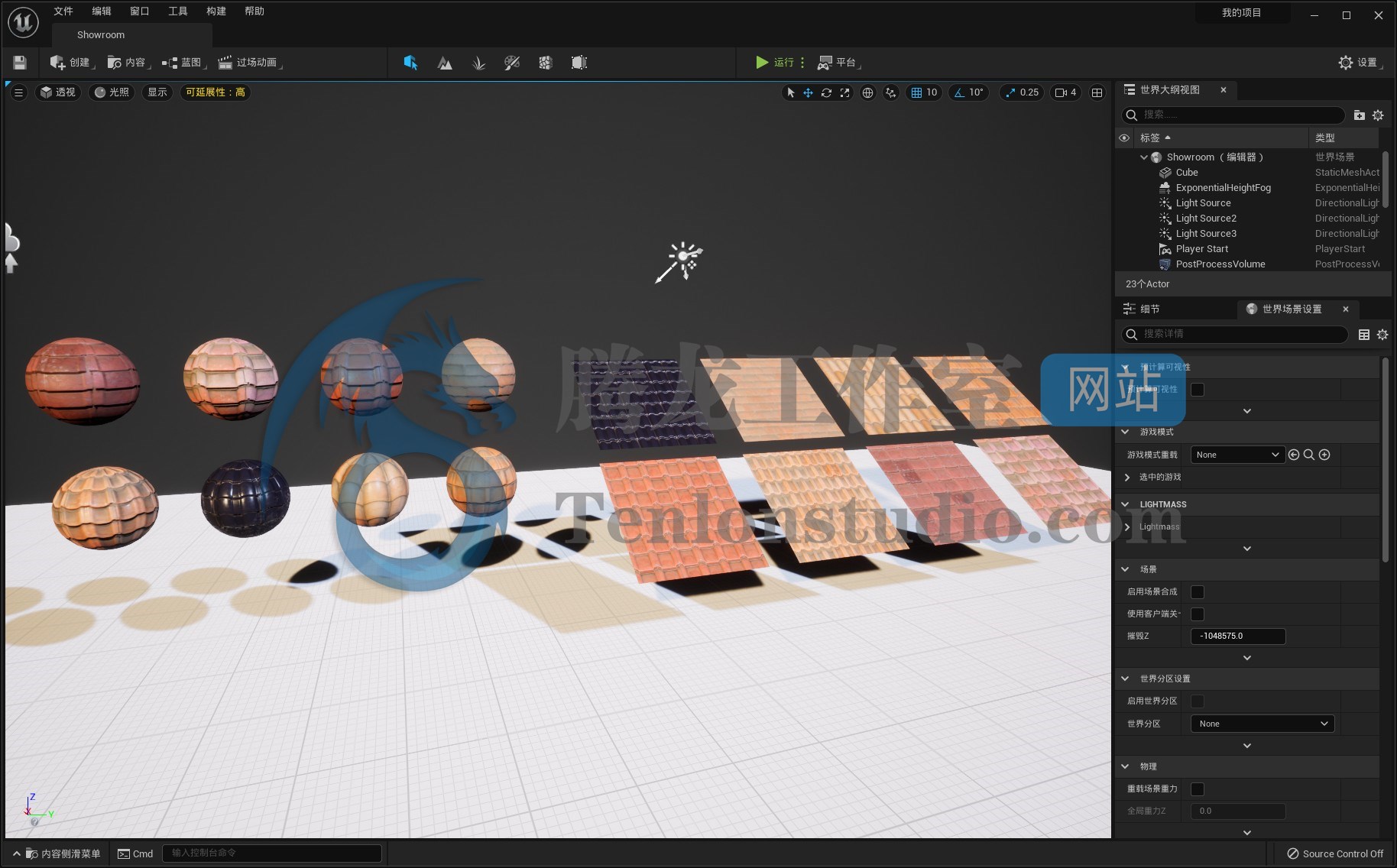Activate the scale gizmo tool
This screenshot has width=1397, height=868.
(x=844, y=92)
